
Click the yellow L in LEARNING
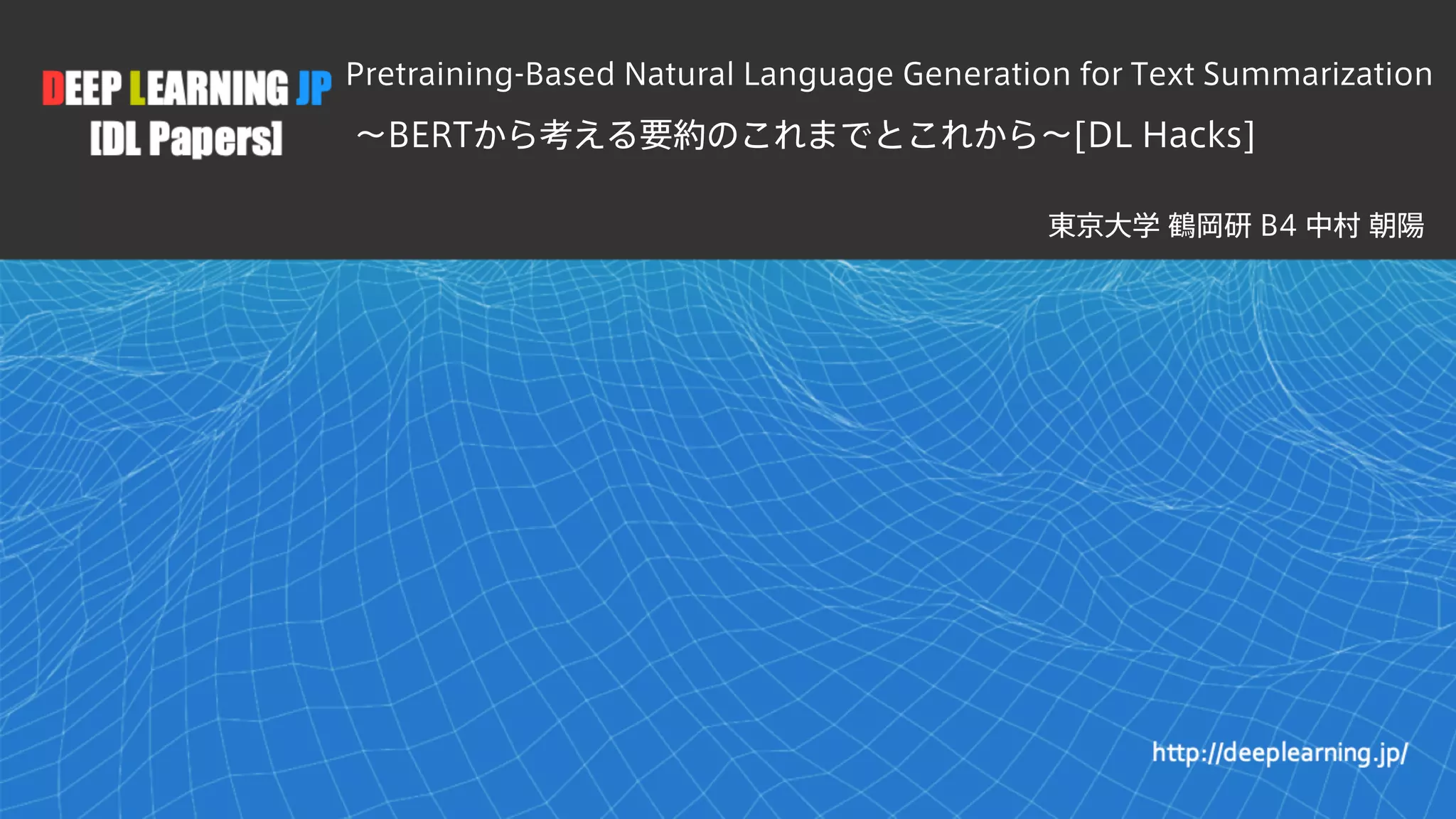[137, 89]
